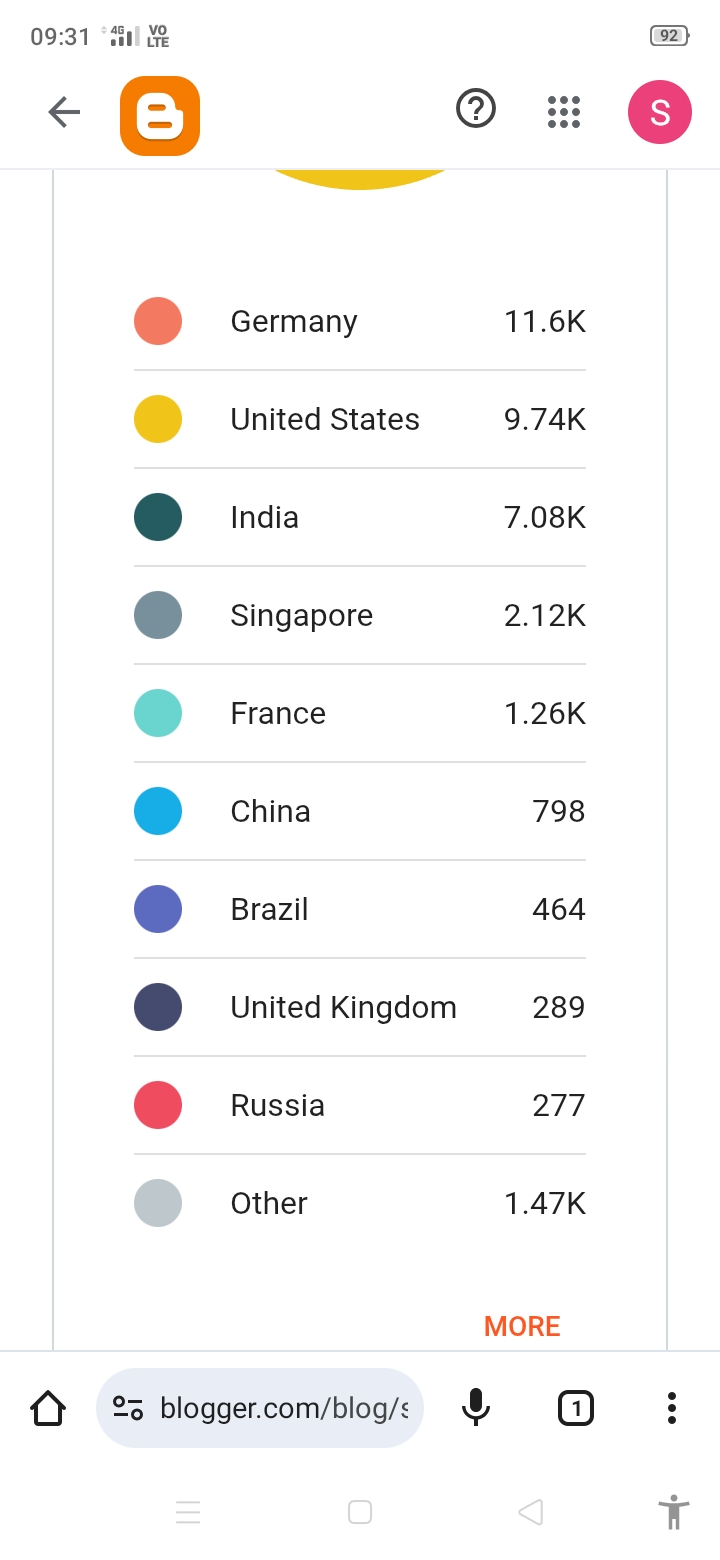The width and height of the screenshot is (720, 1560).
Task: Tap the back arrow icon
Action: coord(64,112)
